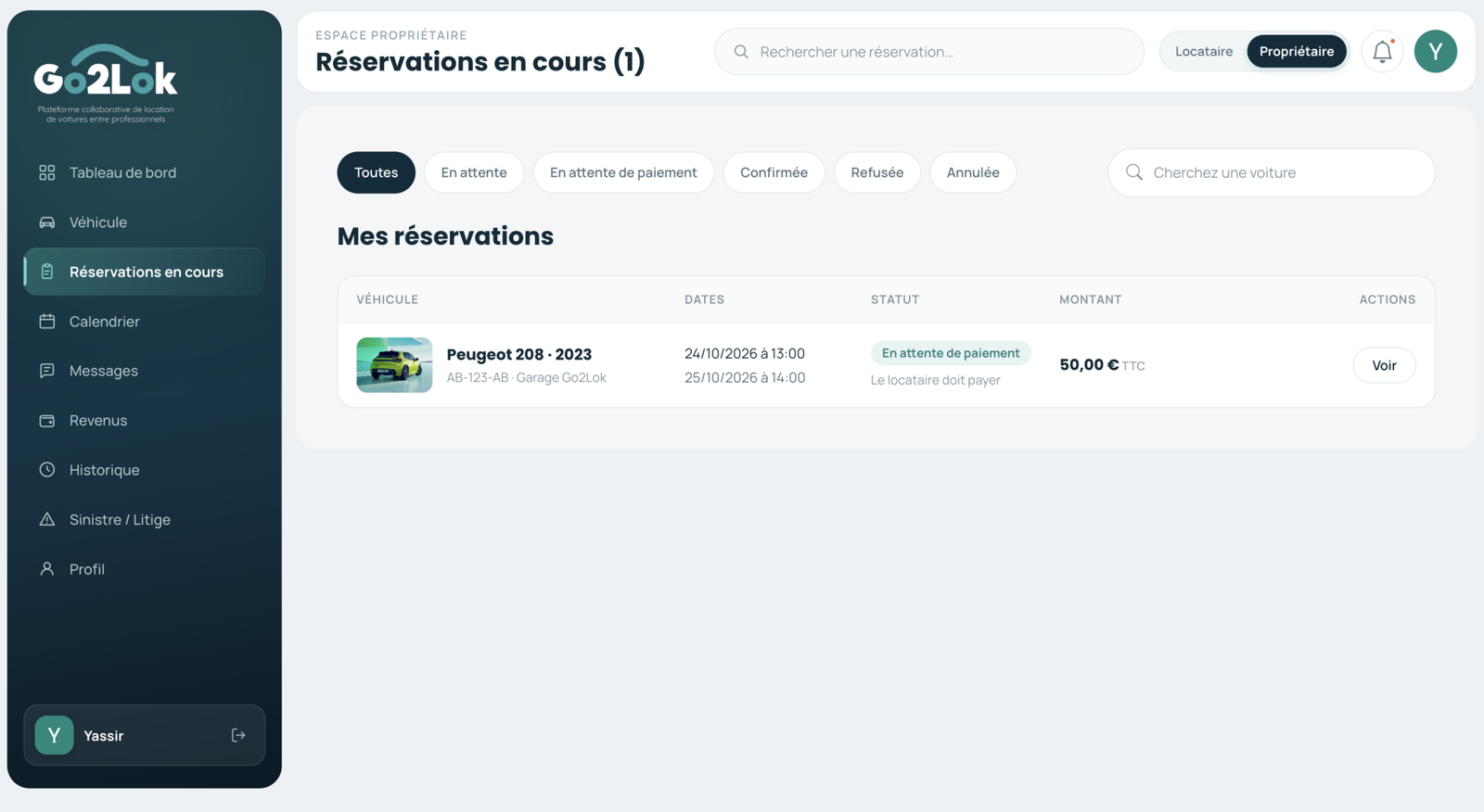Switch to Locataire mode

pos(1204,51)
